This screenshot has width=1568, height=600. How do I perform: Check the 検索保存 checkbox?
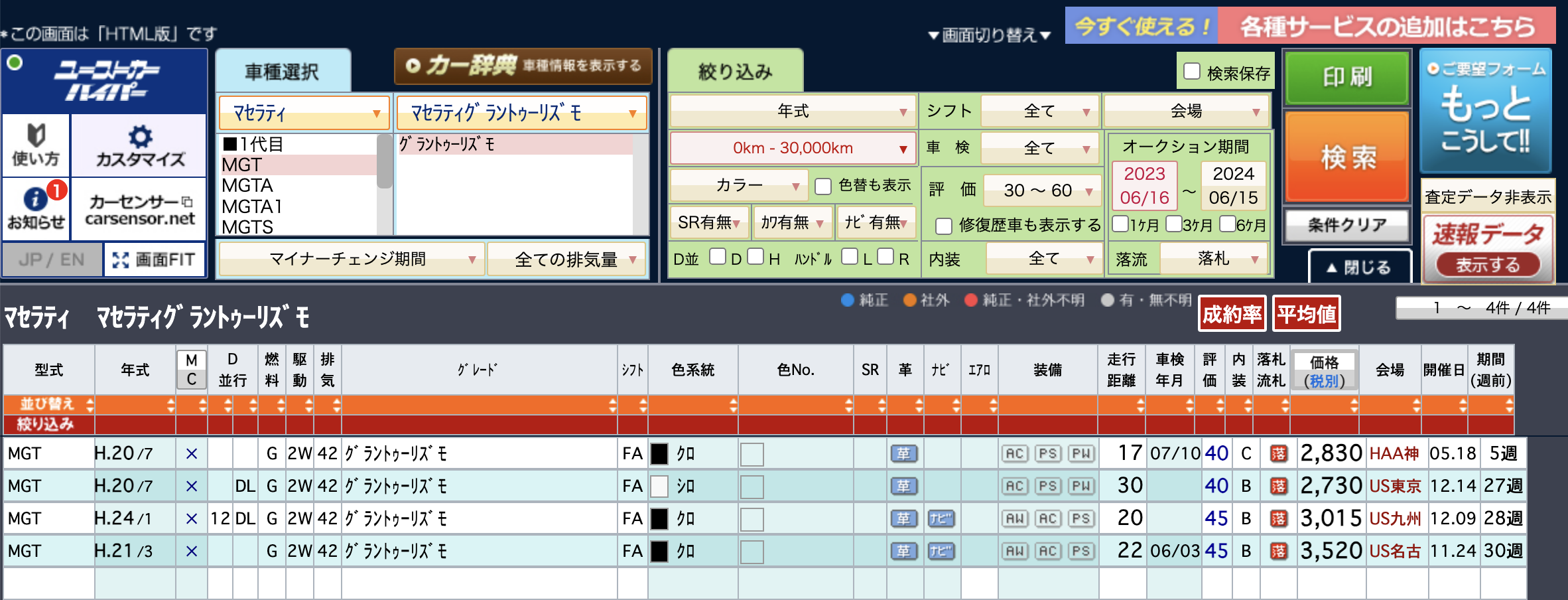(1192, 71)
